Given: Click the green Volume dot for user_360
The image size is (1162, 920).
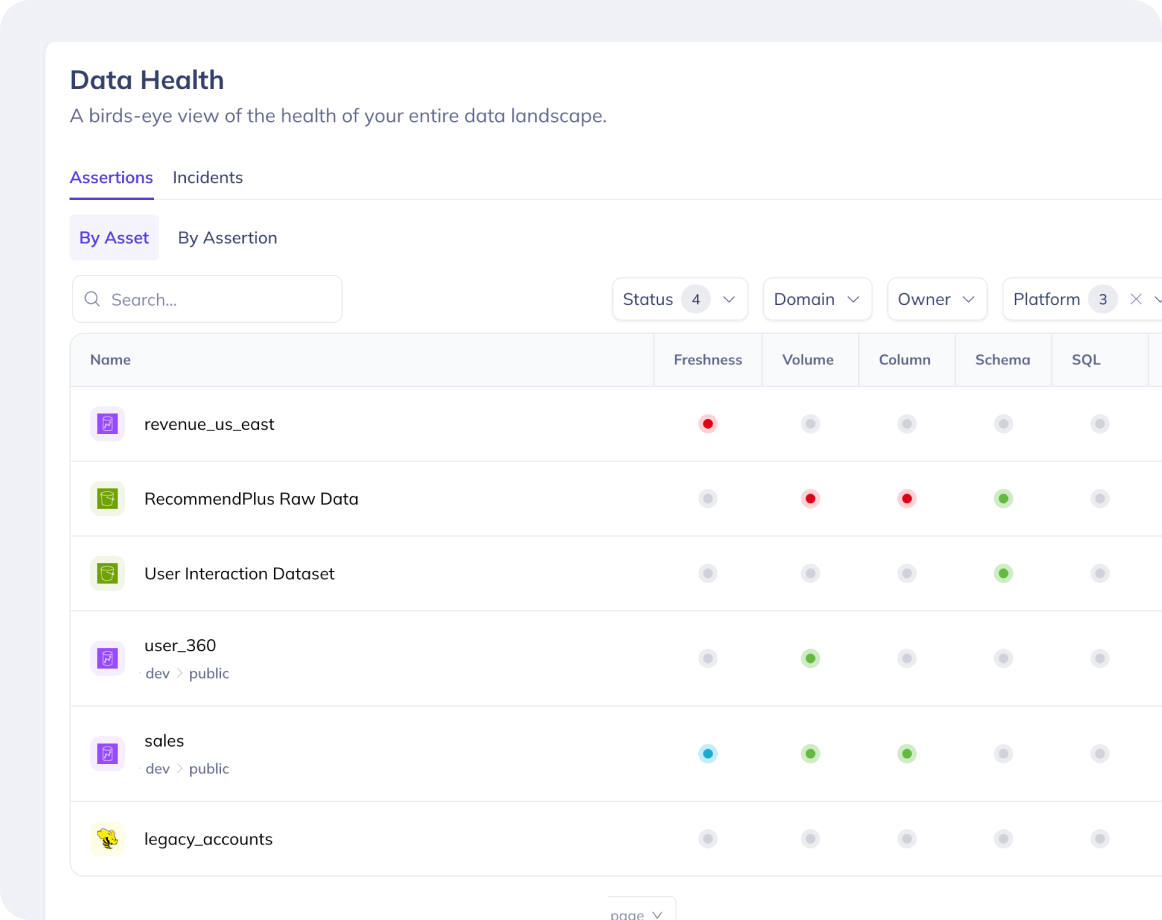Looking at the screenshot, I should pos(810,658).
